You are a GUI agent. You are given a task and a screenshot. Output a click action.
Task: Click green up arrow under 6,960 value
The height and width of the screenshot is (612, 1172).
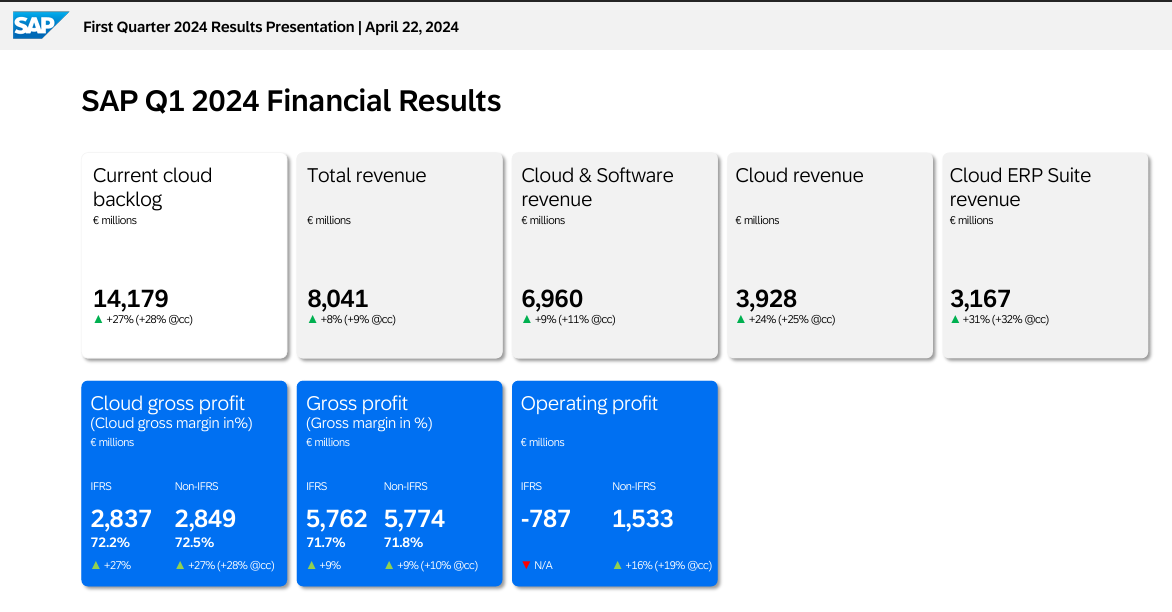click(527, 319)
